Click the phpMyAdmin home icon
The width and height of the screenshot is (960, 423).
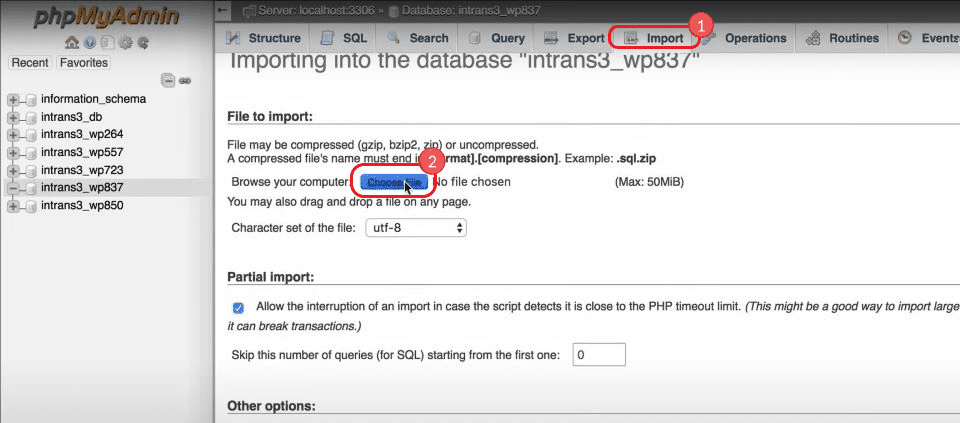coord(72,43)
